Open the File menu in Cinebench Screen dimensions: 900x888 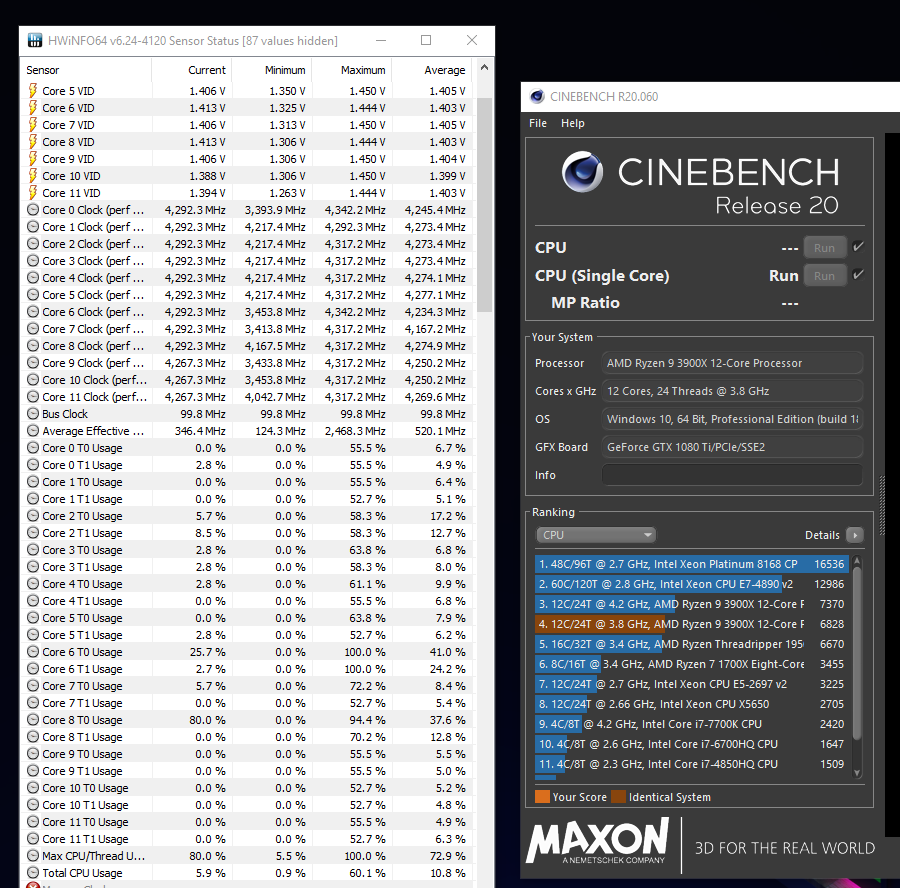(x=538, y=123)
